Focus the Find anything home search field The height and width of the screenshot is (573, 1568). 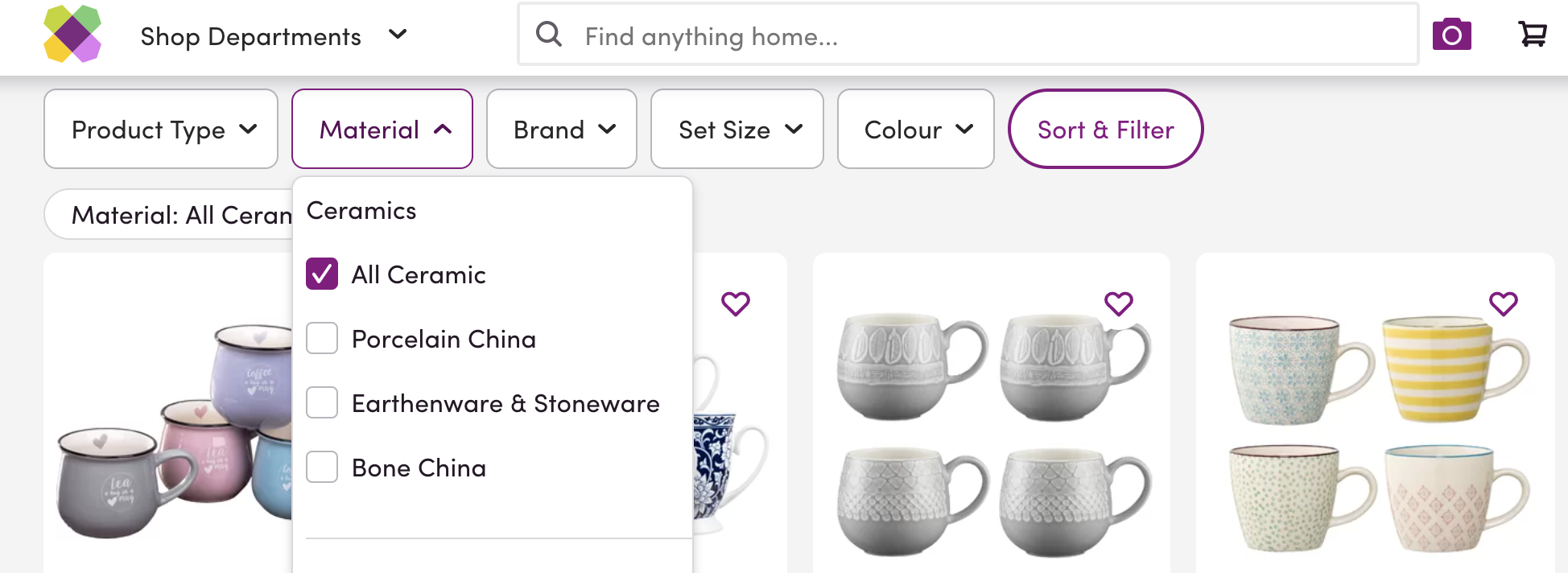click(966, 36)
